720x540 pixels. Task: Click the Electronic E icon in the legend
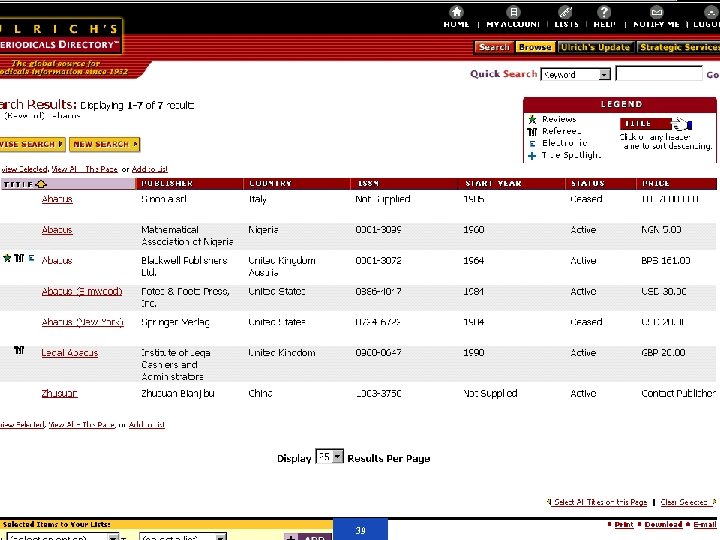(532, 144)
